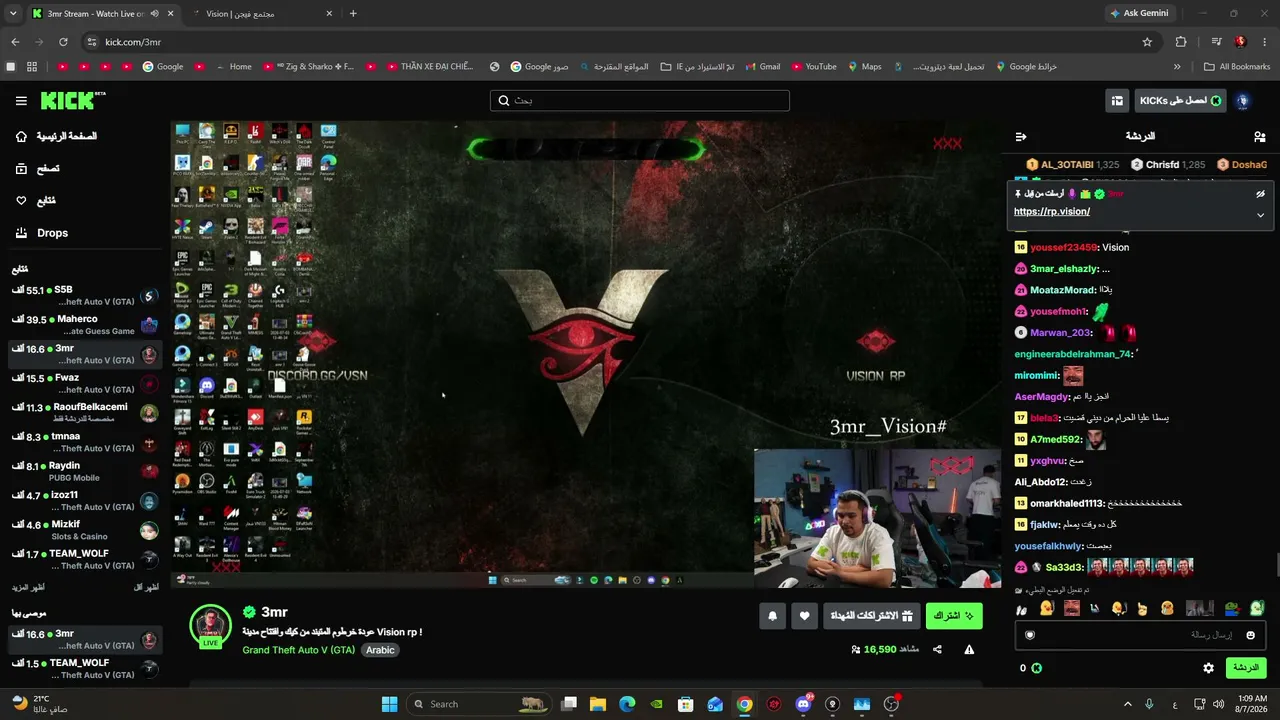Bookmark this page with the star icon

coord(1147,42)
